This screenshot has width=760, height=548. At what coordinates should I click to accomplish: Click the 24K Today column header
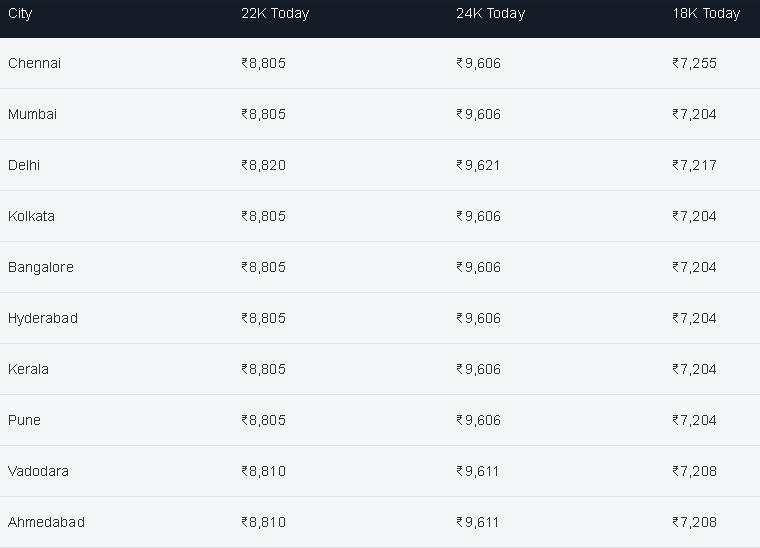click(490, 14)
